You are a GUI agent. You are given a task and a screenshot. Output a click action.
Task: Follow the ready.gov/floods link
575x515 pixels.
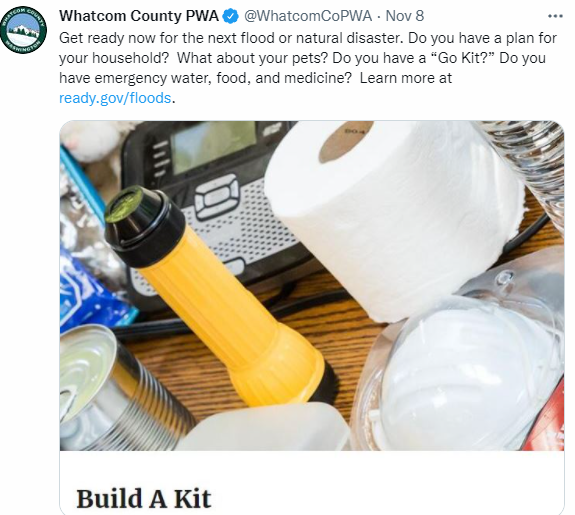115,98
